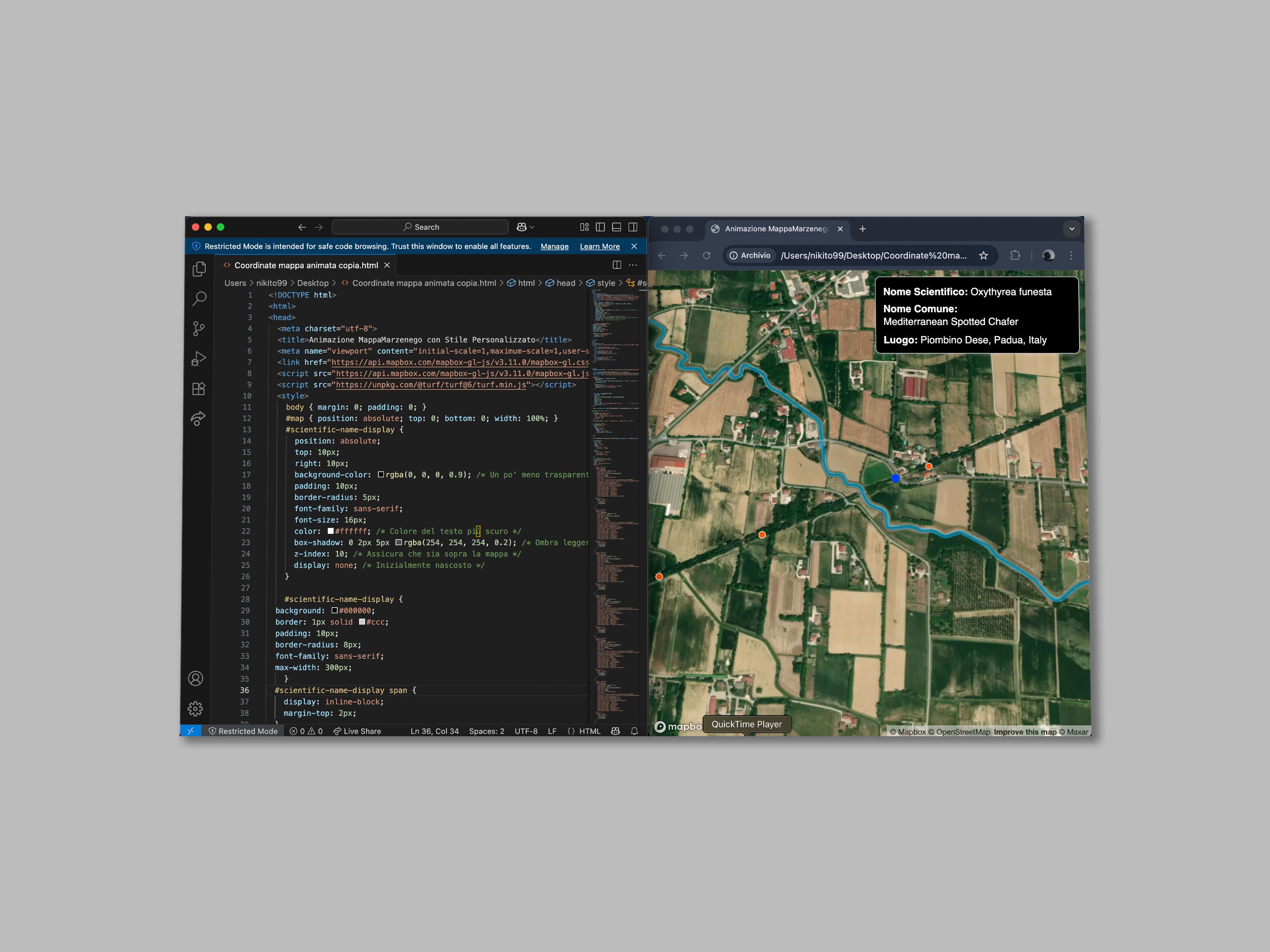Open Live Share view in activity bar

[198, 418]
